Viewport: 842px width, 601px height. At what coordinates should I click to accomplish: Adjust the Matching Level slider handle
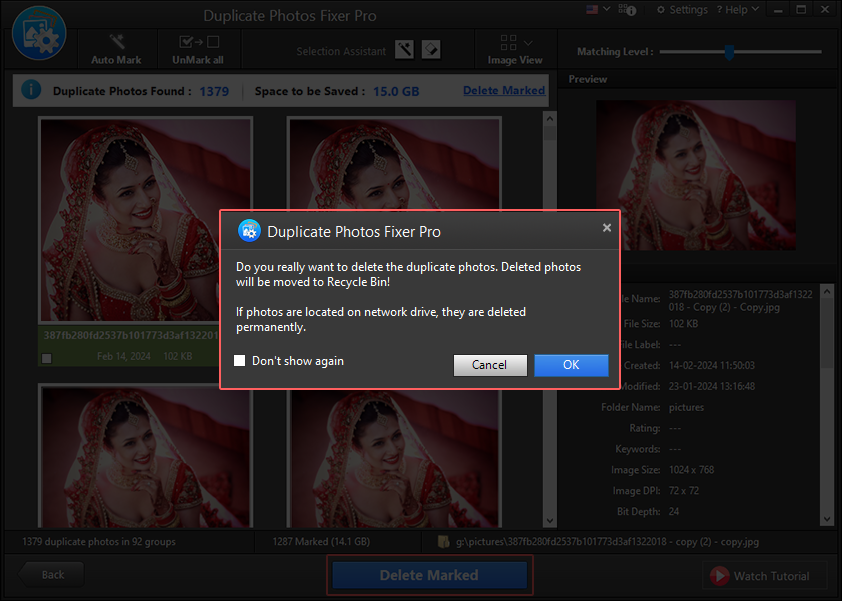pos(729,52)
